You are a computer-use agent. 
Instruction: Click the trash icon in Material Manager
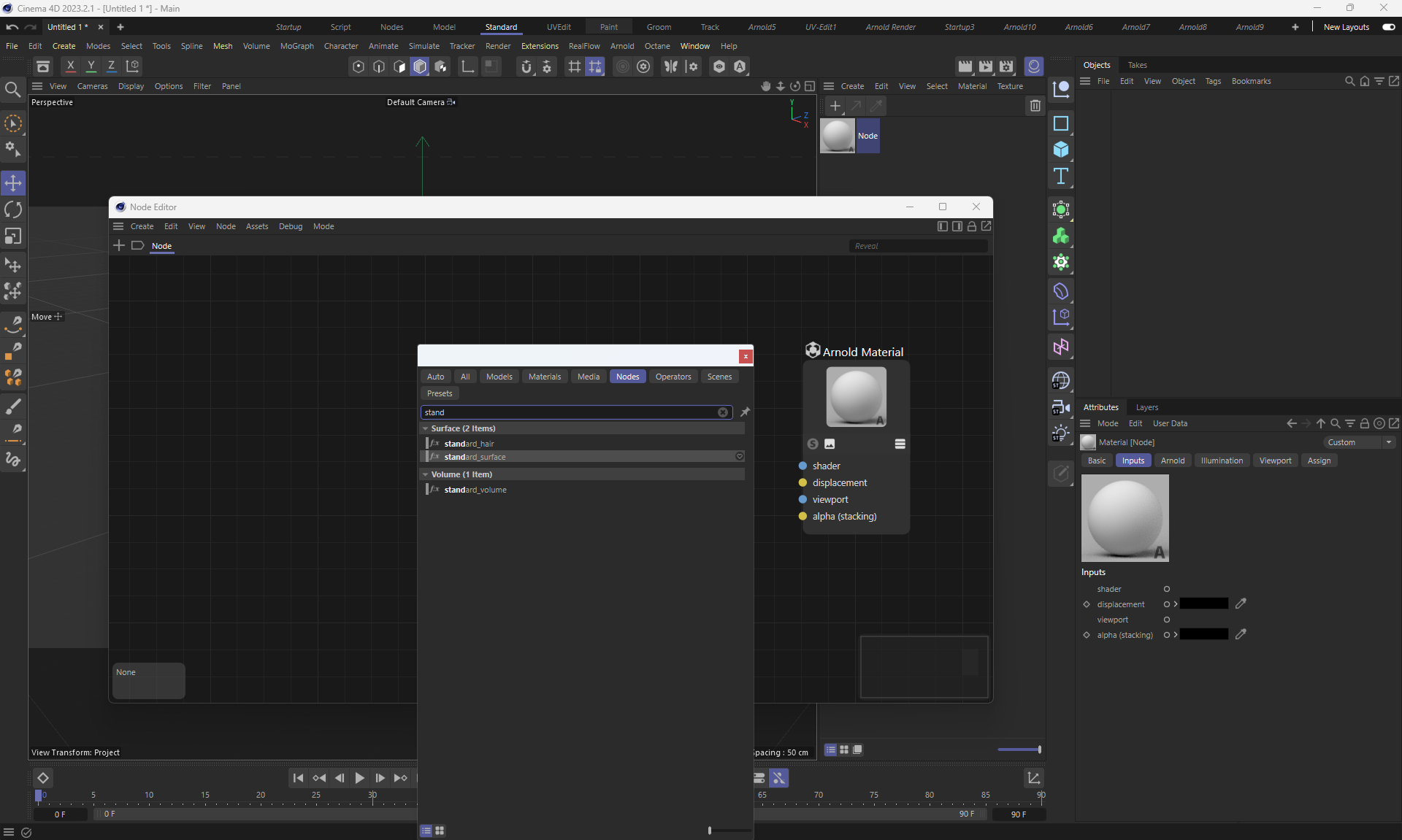point(1035,106)
